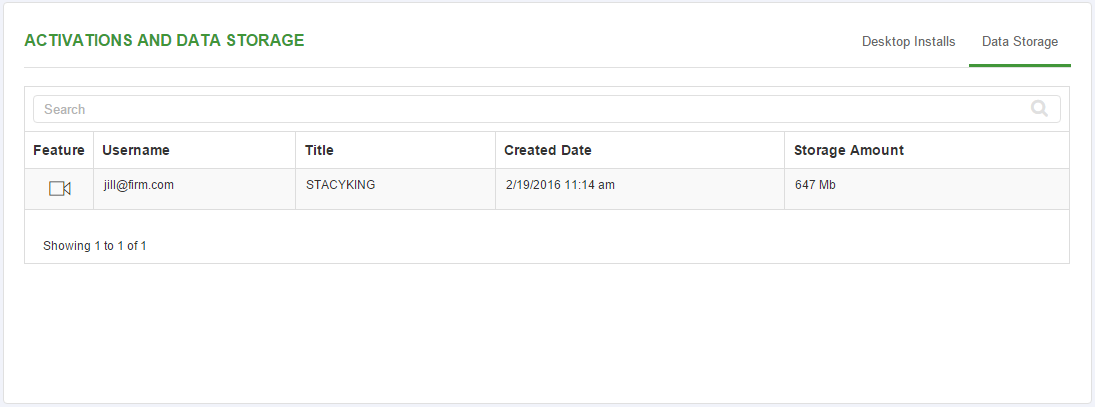Sort by the Storage Amount column header
This screenshot has width=1095, height=407.
848,150
